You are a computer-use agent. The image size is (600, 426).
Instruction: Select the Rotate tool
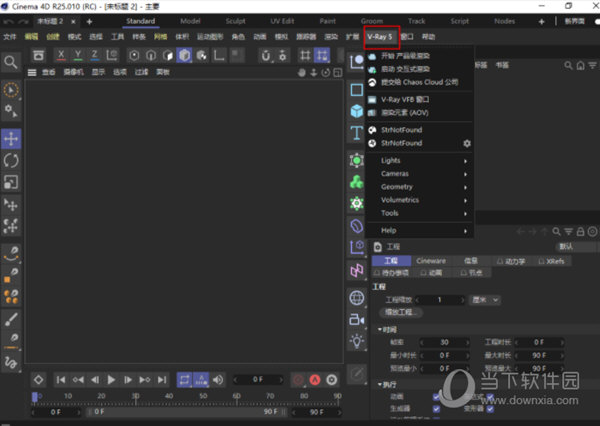pyautogui.click(x=11, y=160)
